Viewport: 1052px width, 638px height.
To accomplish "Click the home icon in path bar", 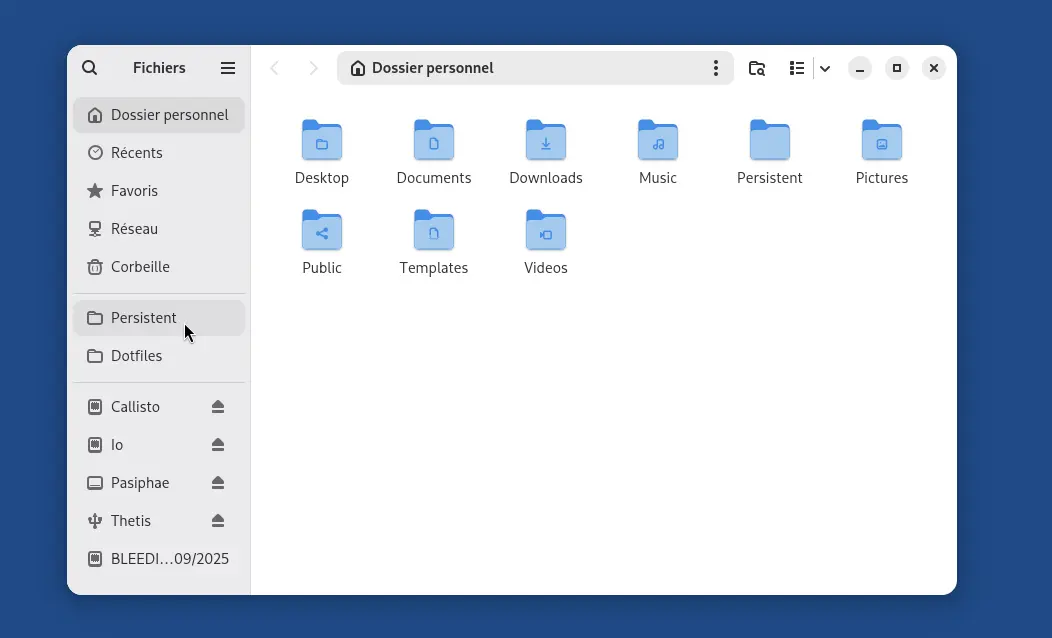I will tap(358, 68).
